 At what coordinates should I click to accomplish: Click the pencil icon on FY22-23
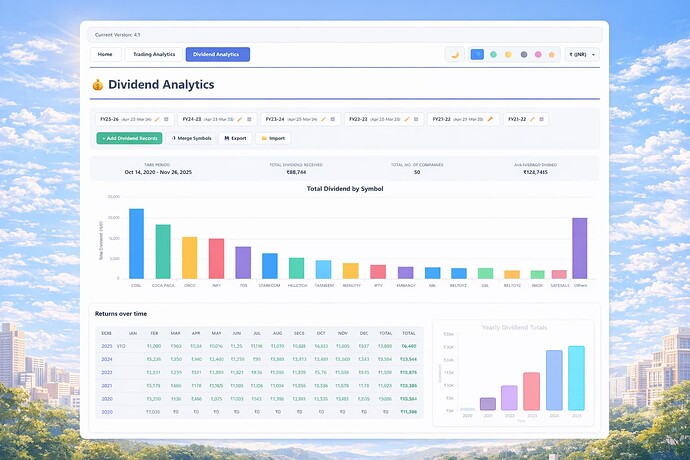point(406,119)
